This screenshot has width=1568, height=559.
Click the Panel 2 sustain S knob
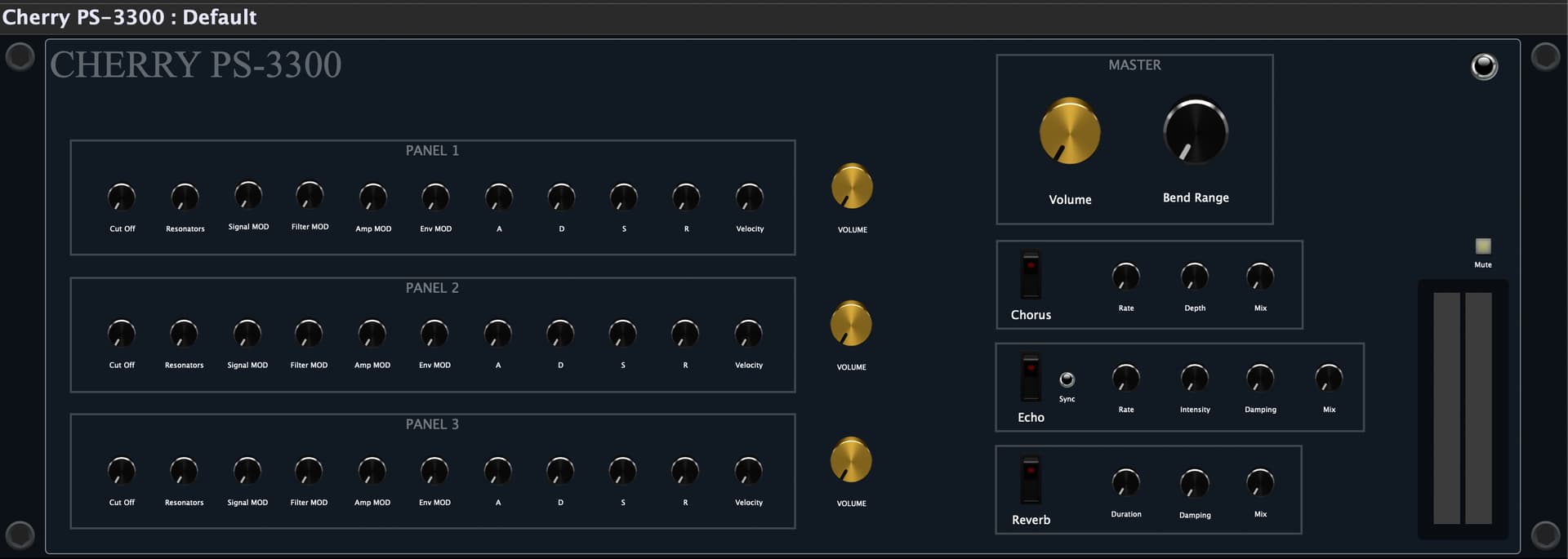coord(623,333)
